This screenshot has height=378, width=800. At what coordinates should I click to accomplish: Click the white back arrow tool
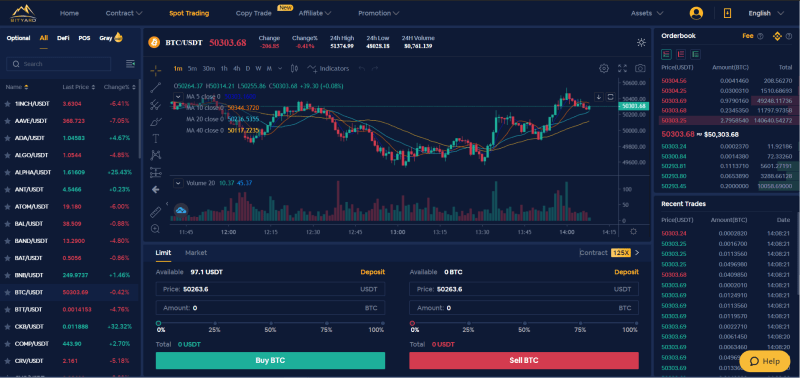pyautogui.click(x=156, y=190)
